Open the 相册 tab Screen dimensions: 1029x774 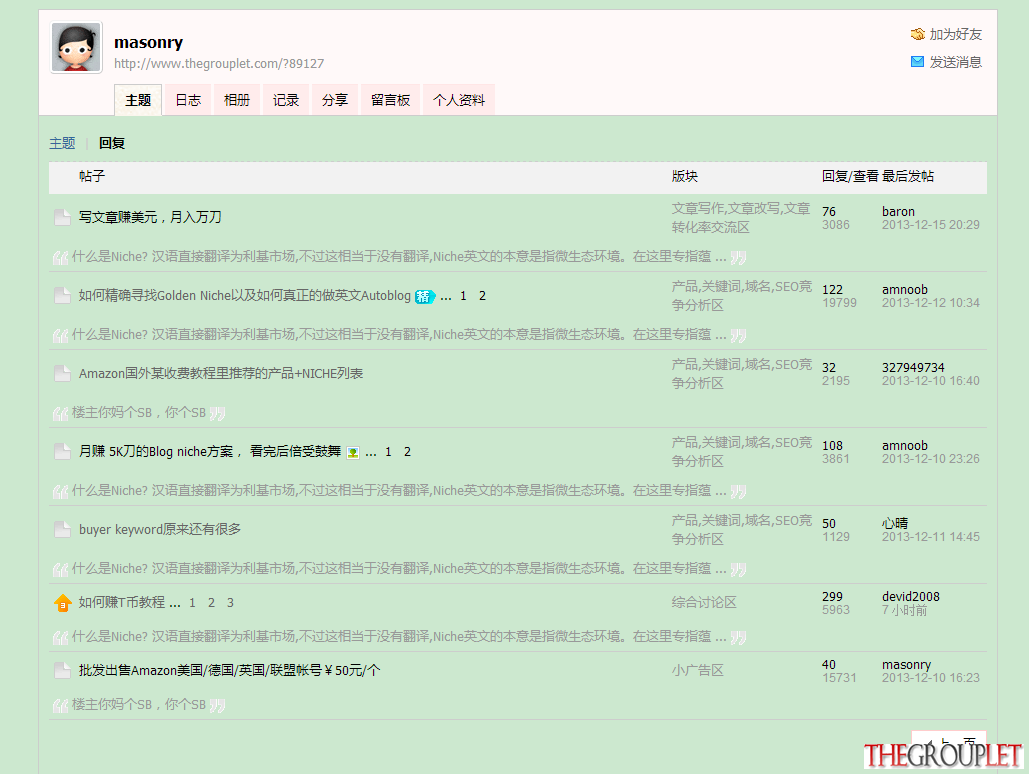[x=237, y=100]
